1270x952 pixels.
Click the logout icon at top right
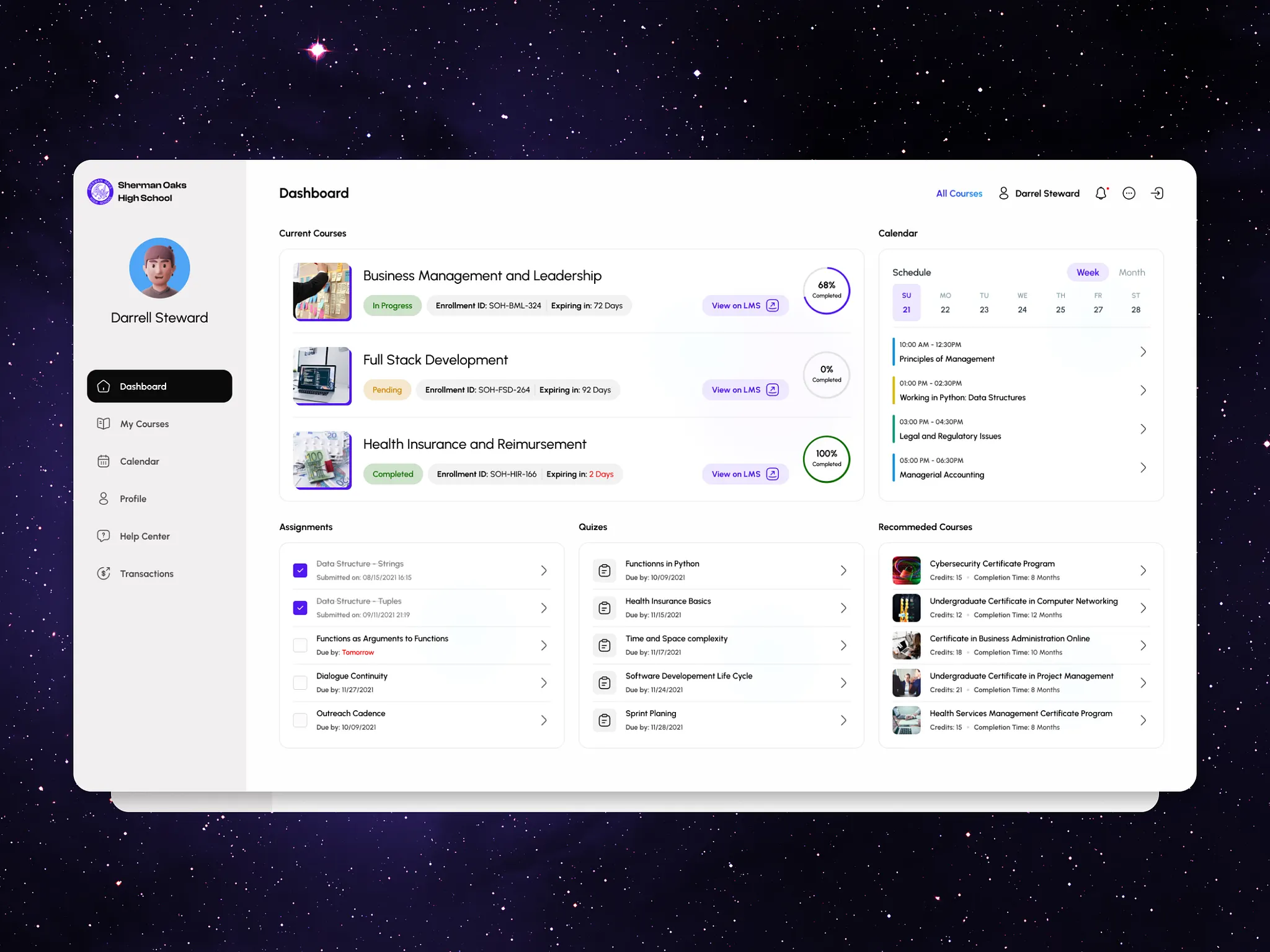(1157, 193)
